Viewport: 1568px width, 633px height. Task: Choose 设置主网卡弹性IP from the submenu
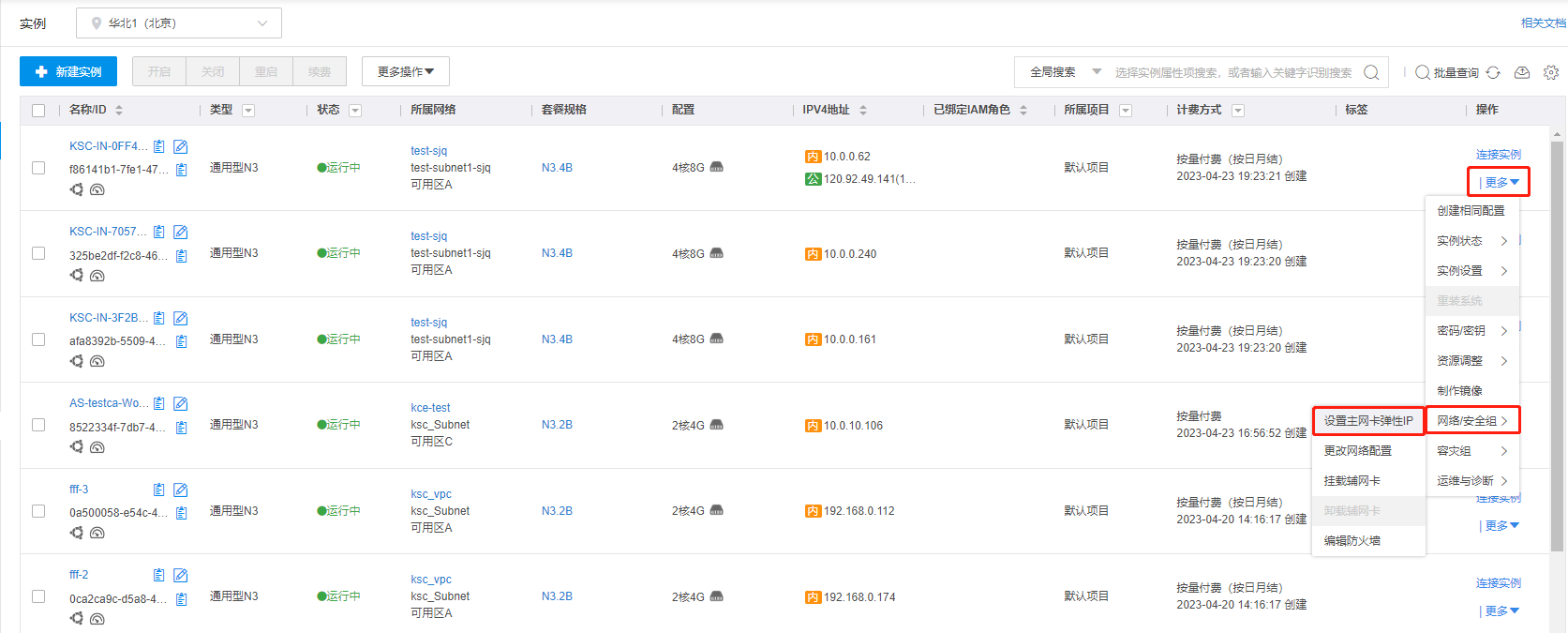1368,421
